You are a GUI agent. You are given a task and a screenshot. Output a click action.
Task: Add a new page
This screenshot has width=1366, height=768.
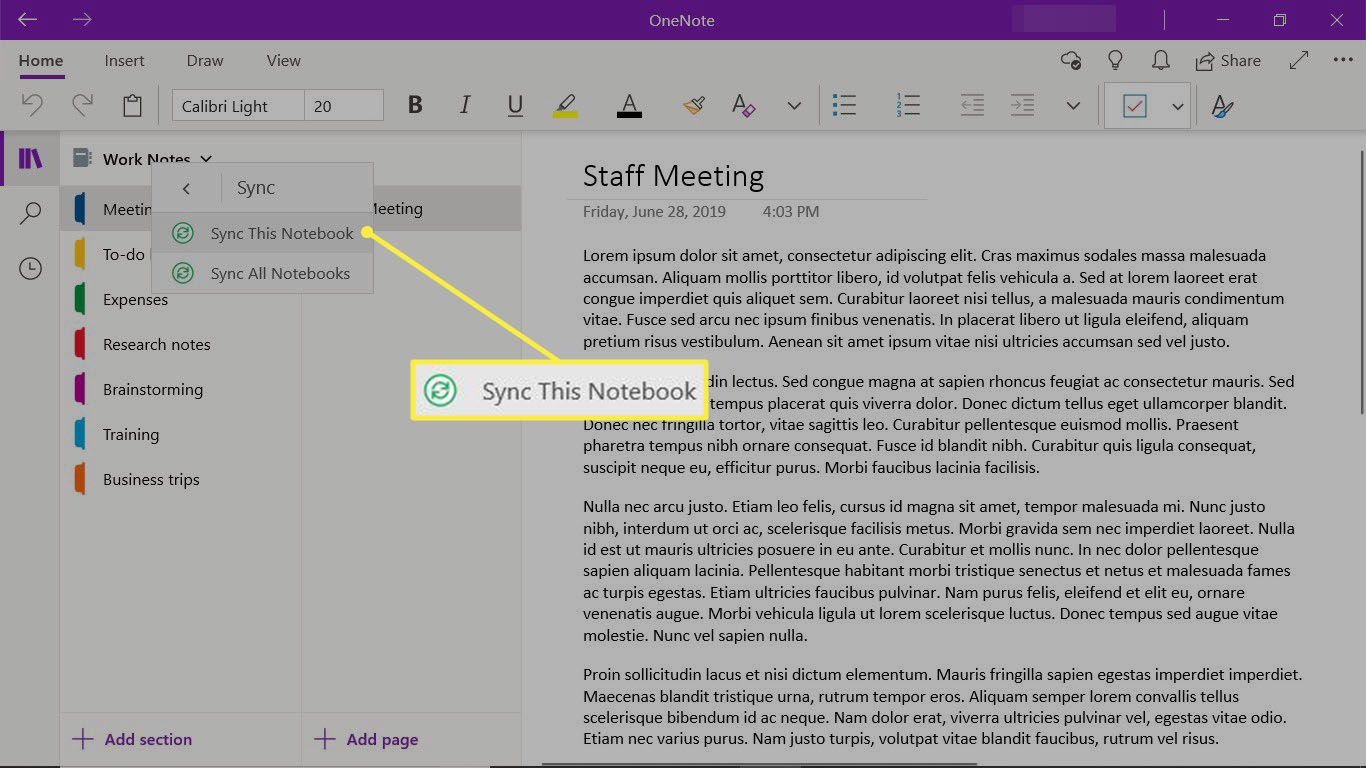click(x=366, y=740)
